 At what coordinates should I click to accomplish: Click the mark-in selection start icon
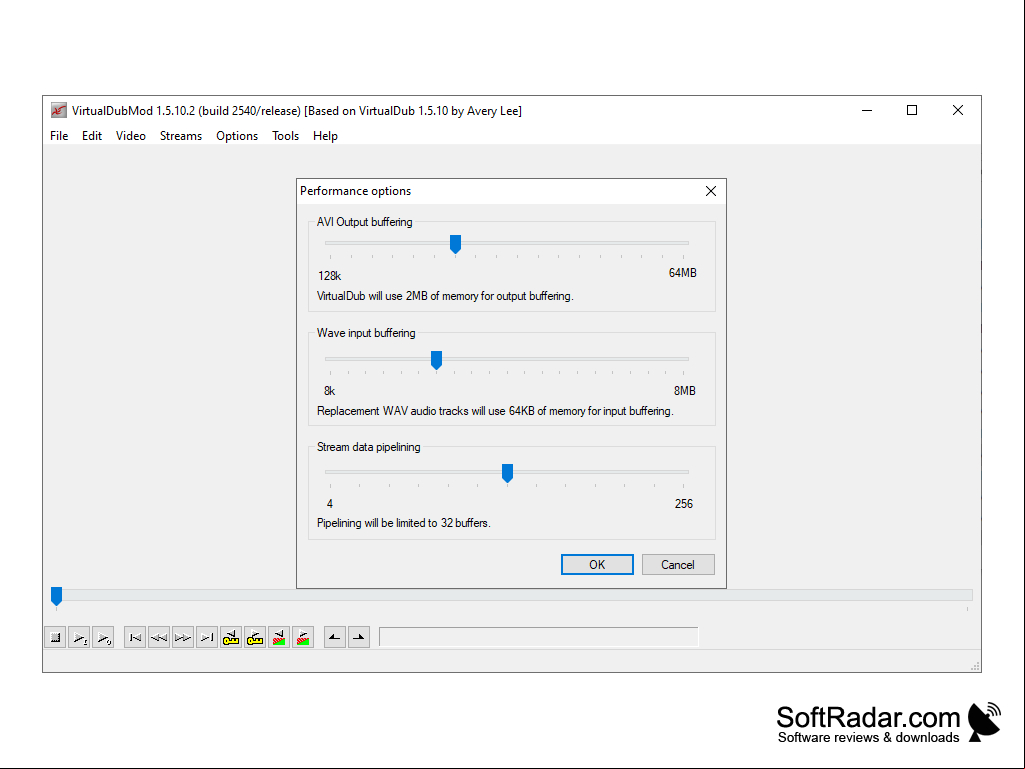coord(335,637)
